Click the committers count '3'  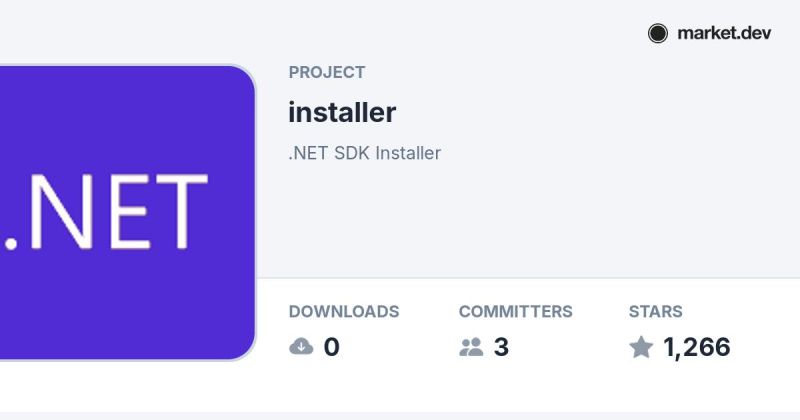(501, 347)
